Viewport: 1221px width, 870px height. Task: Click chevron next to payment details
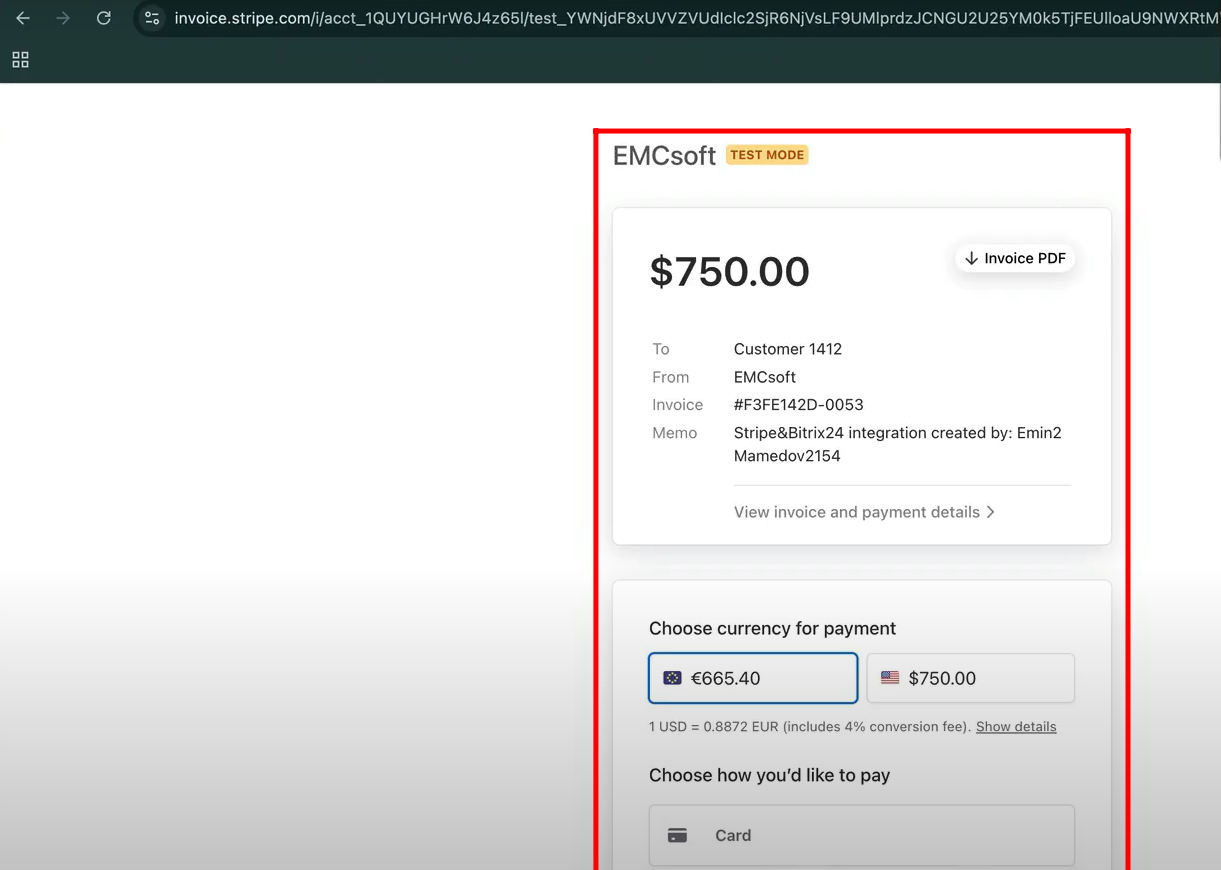click(x=991, y=512)
